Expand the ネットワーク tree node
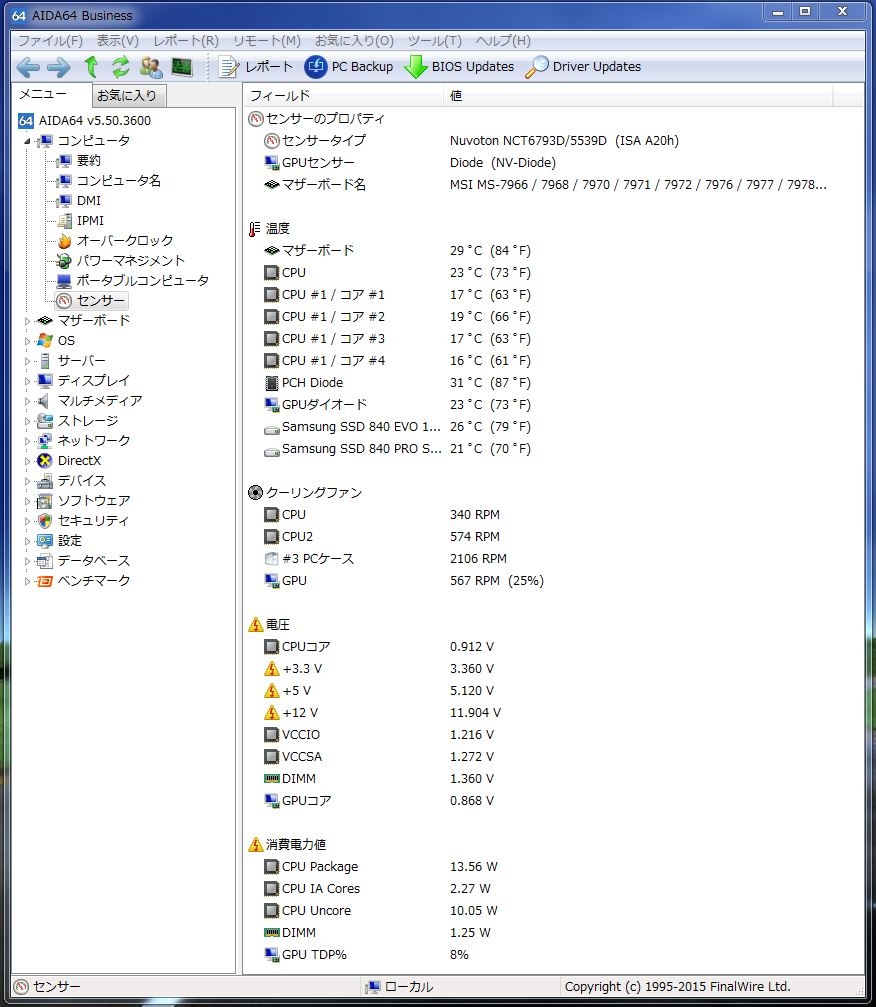 click(x=27, y=441)
